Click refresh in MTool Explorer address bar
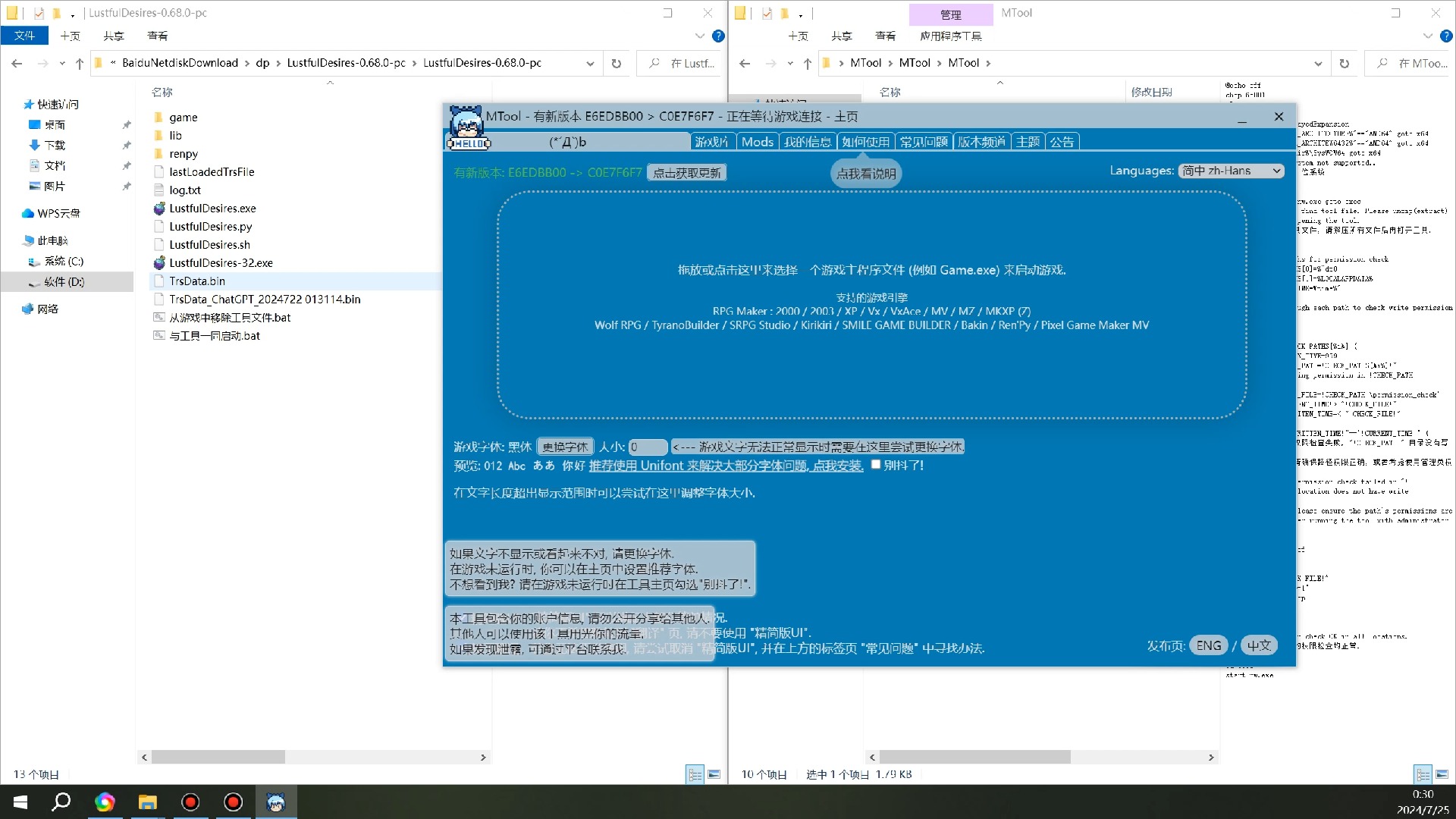1456x819 pixels. pos(1345,64)
